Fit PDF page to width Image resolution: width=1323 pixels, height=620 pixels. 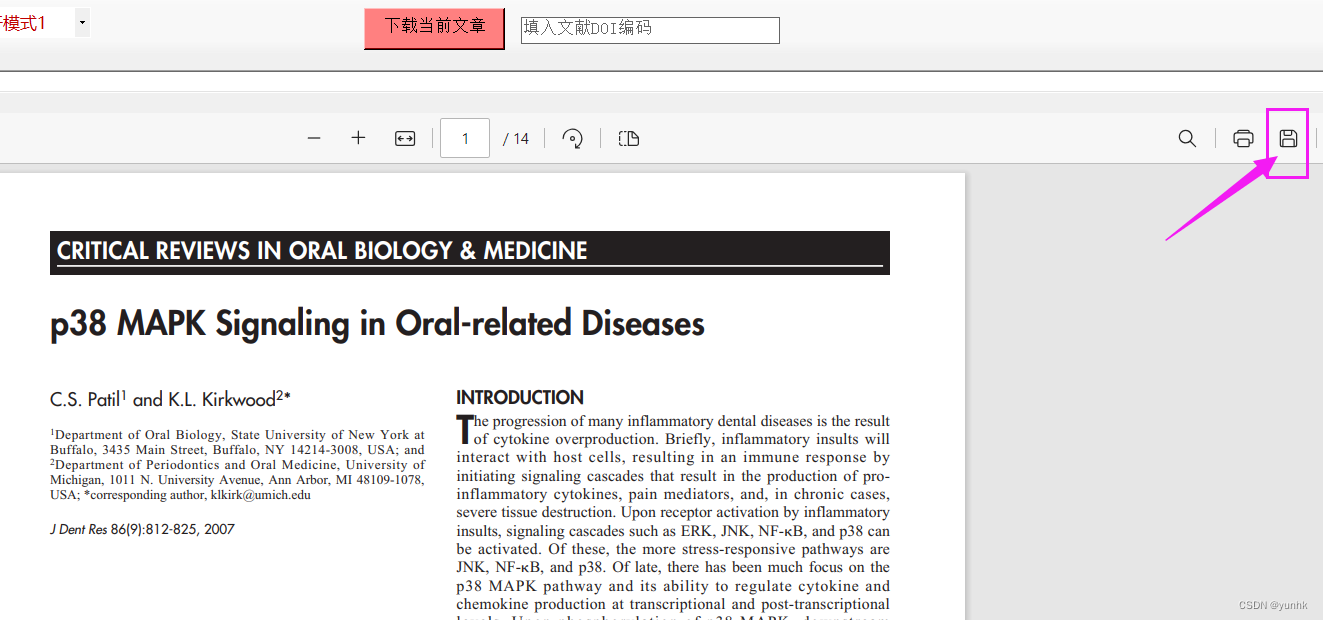[405, 139]
